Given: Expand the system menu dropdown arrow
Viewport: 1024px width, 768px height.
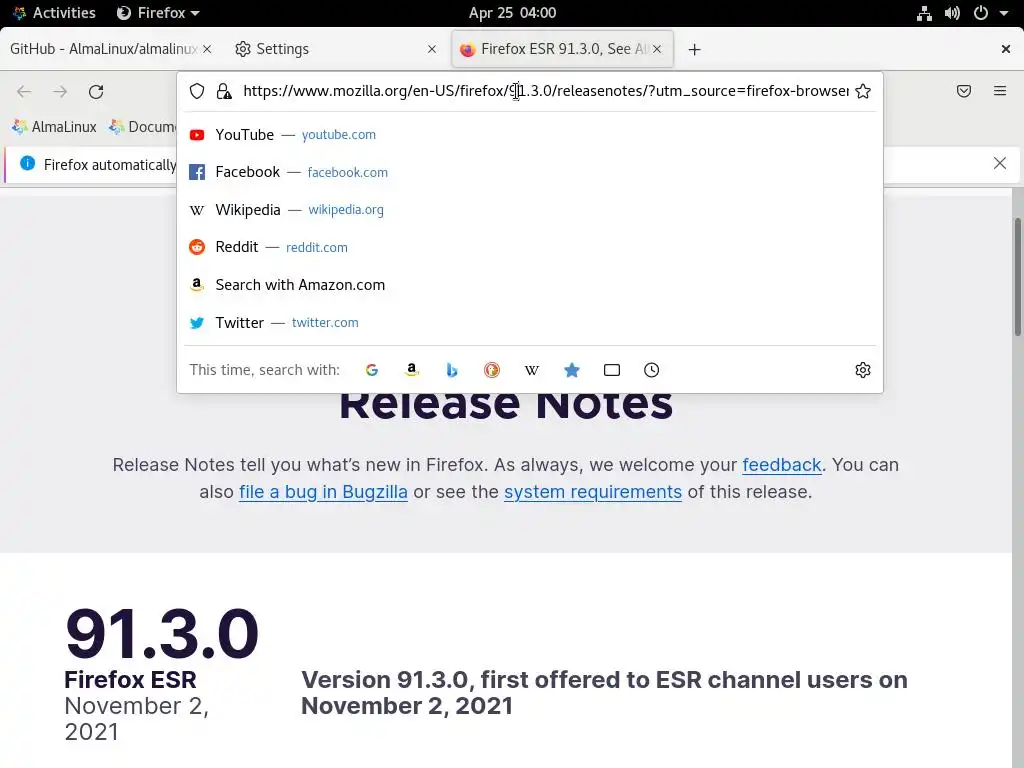Looking at the screenshot, I should [1004, 13].
